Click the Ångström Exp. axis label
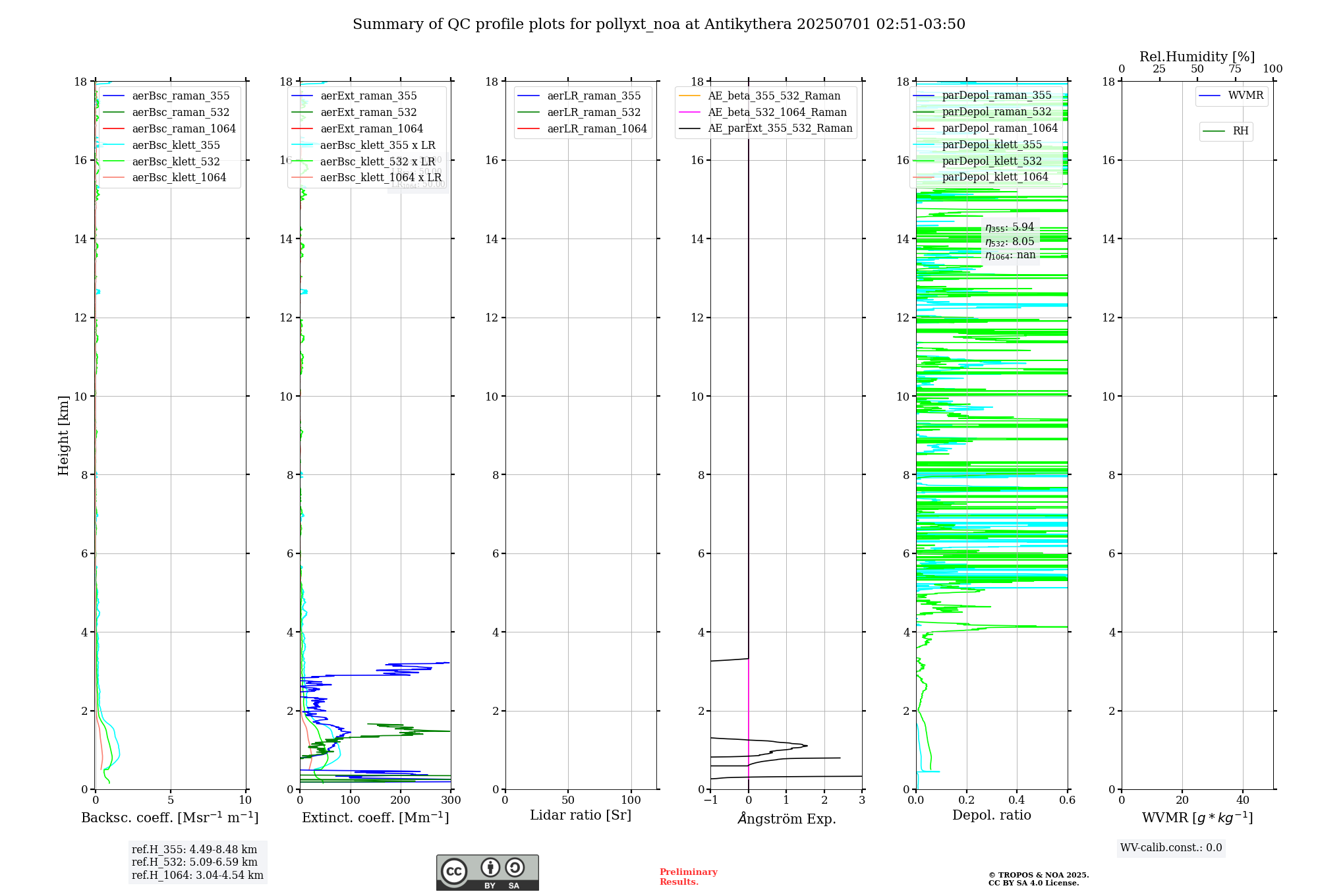Screen dimensions: 1318x896 click(x=787, y=819)
